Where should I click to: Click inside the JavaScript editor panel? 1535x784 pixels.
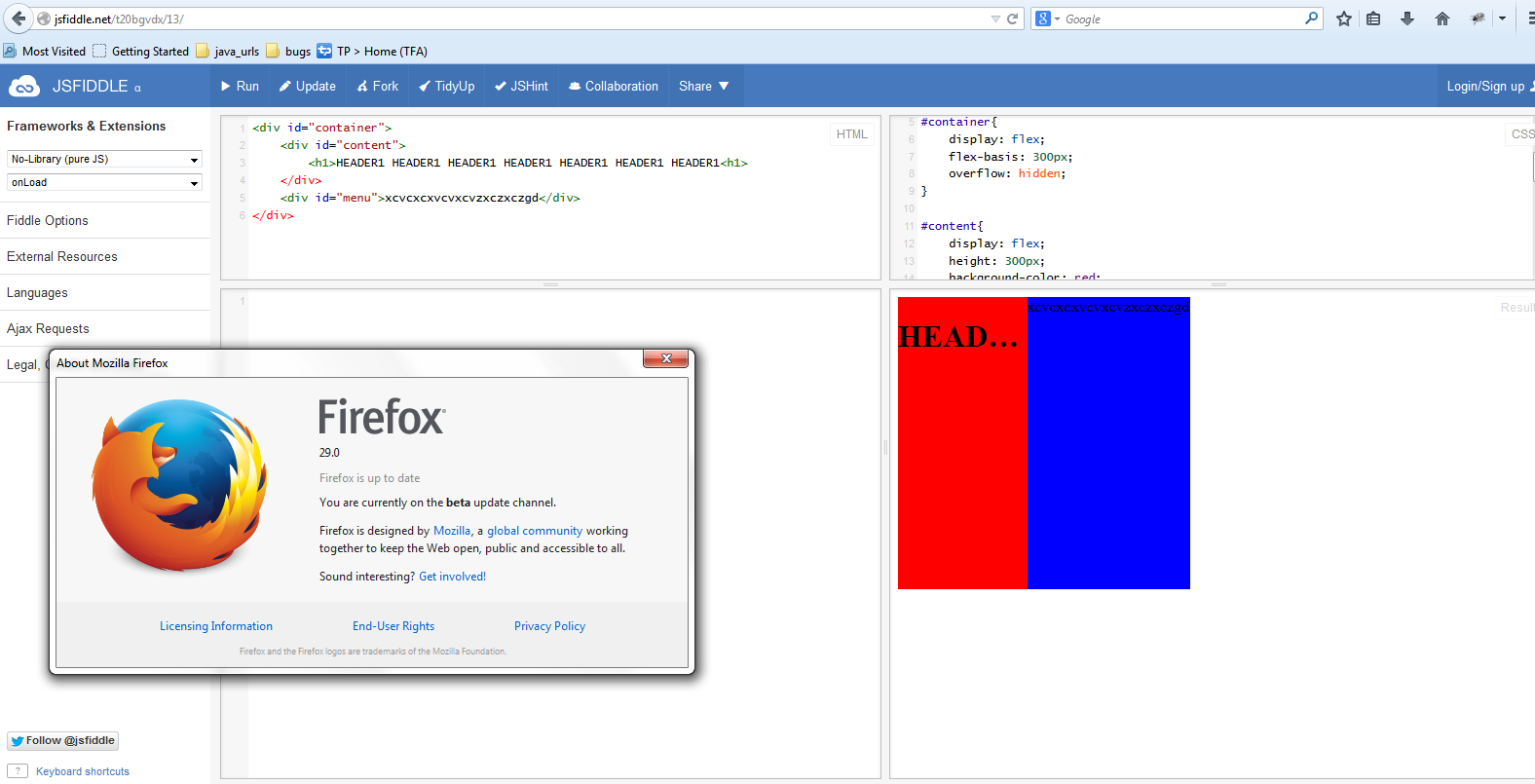[x=563, y=534]
